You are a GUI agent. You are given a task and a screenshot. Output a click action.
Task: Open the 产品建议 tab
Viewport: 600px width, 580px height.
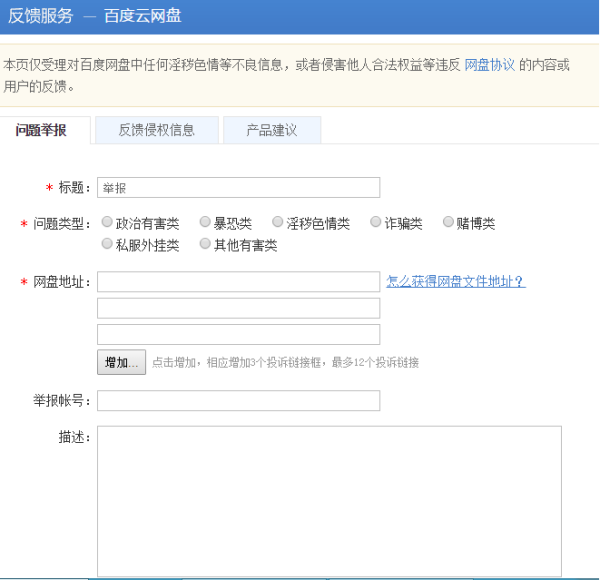pos(272,130)
